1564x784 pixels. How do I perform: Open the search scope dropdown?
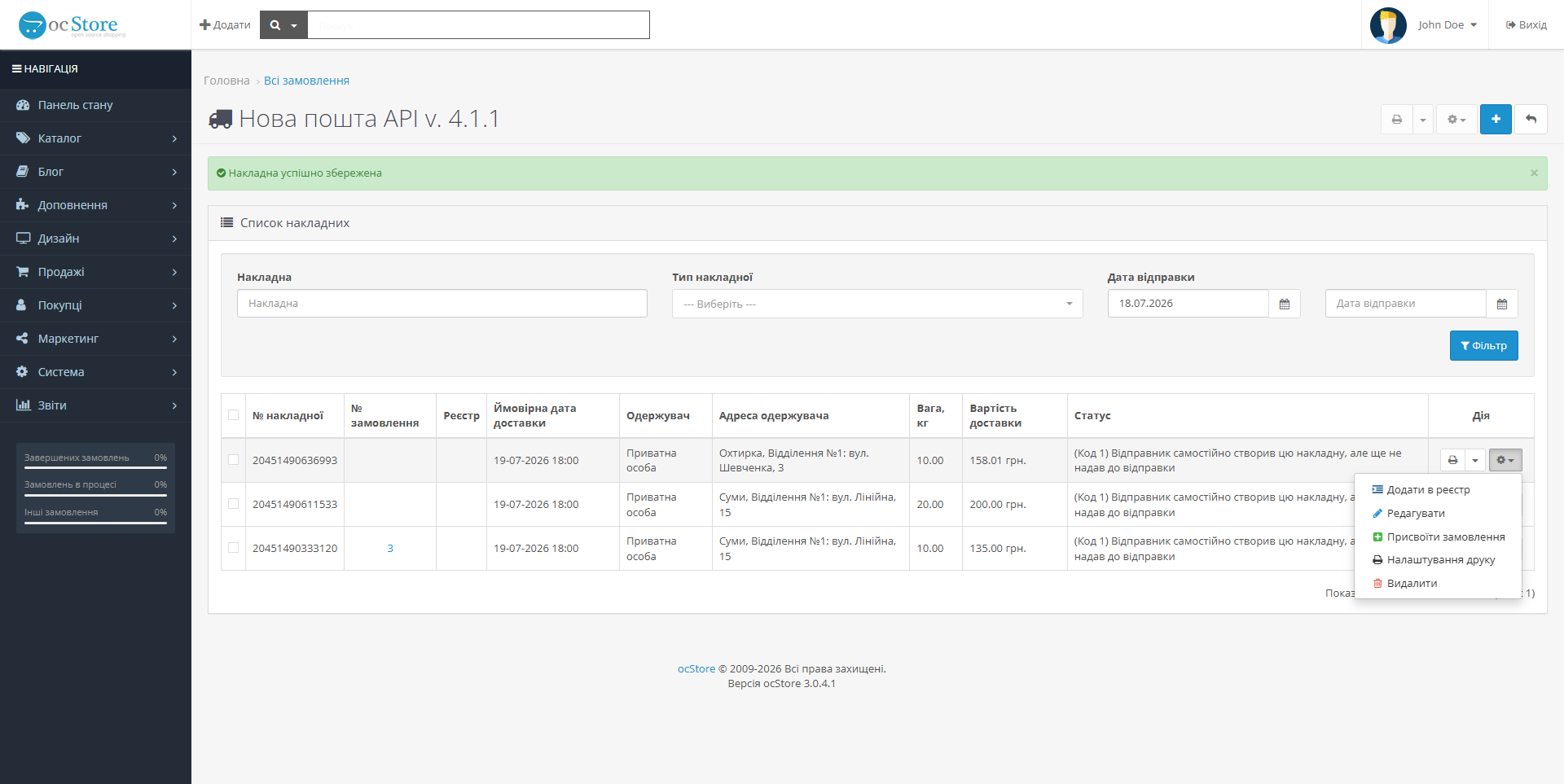tap(283, 25)
